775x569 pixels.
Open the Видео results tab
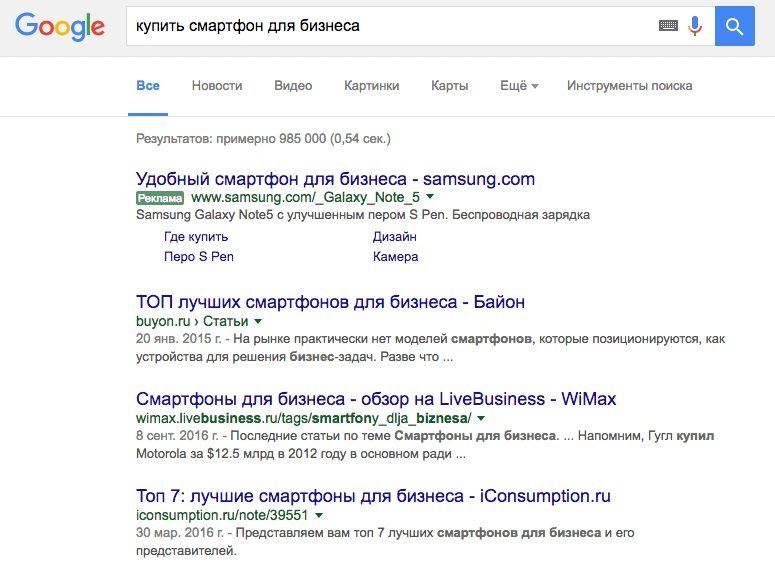[x=293, y=86]
